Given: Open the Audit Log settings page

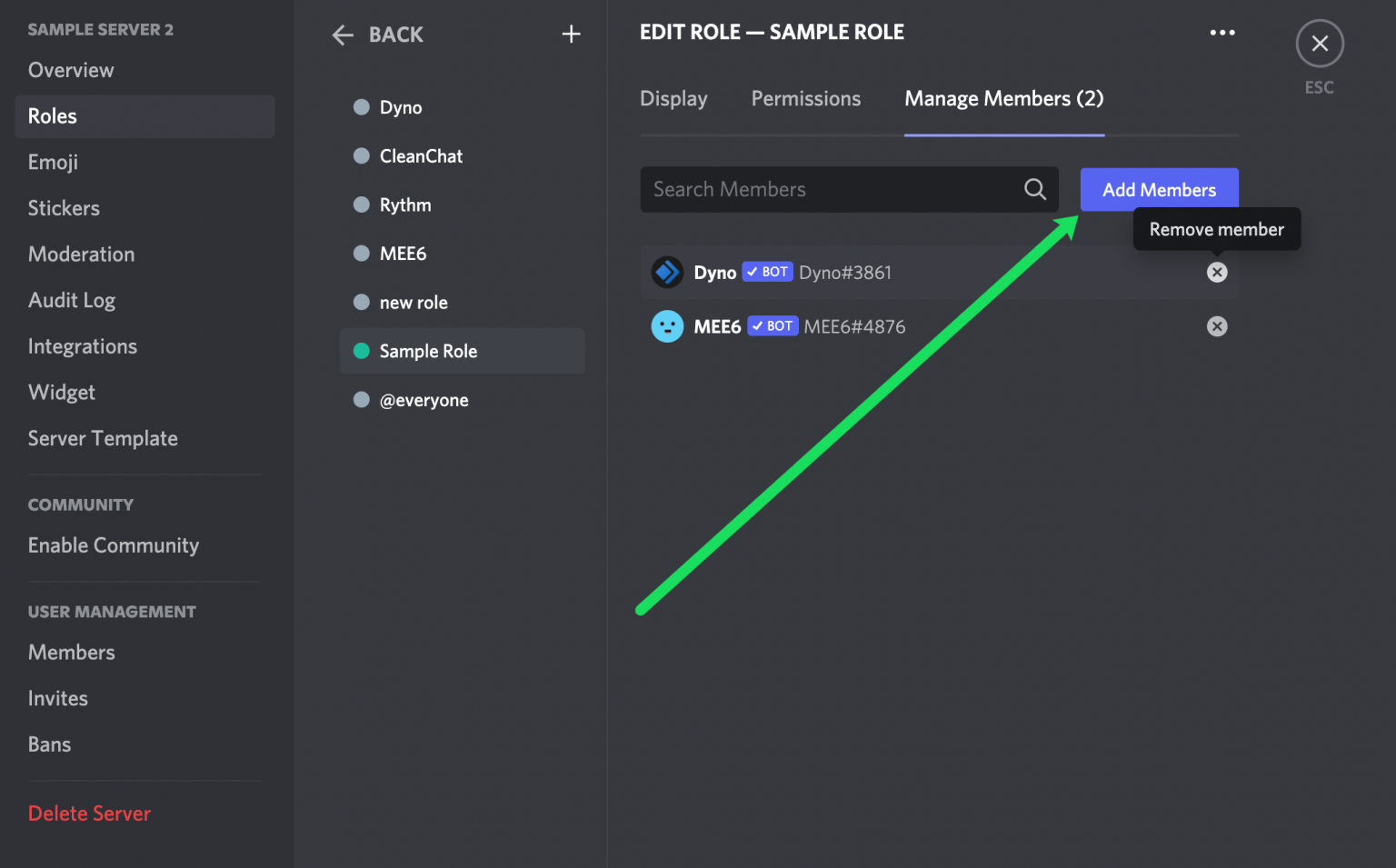Looking at the screenshot, I should click(72, 300).
